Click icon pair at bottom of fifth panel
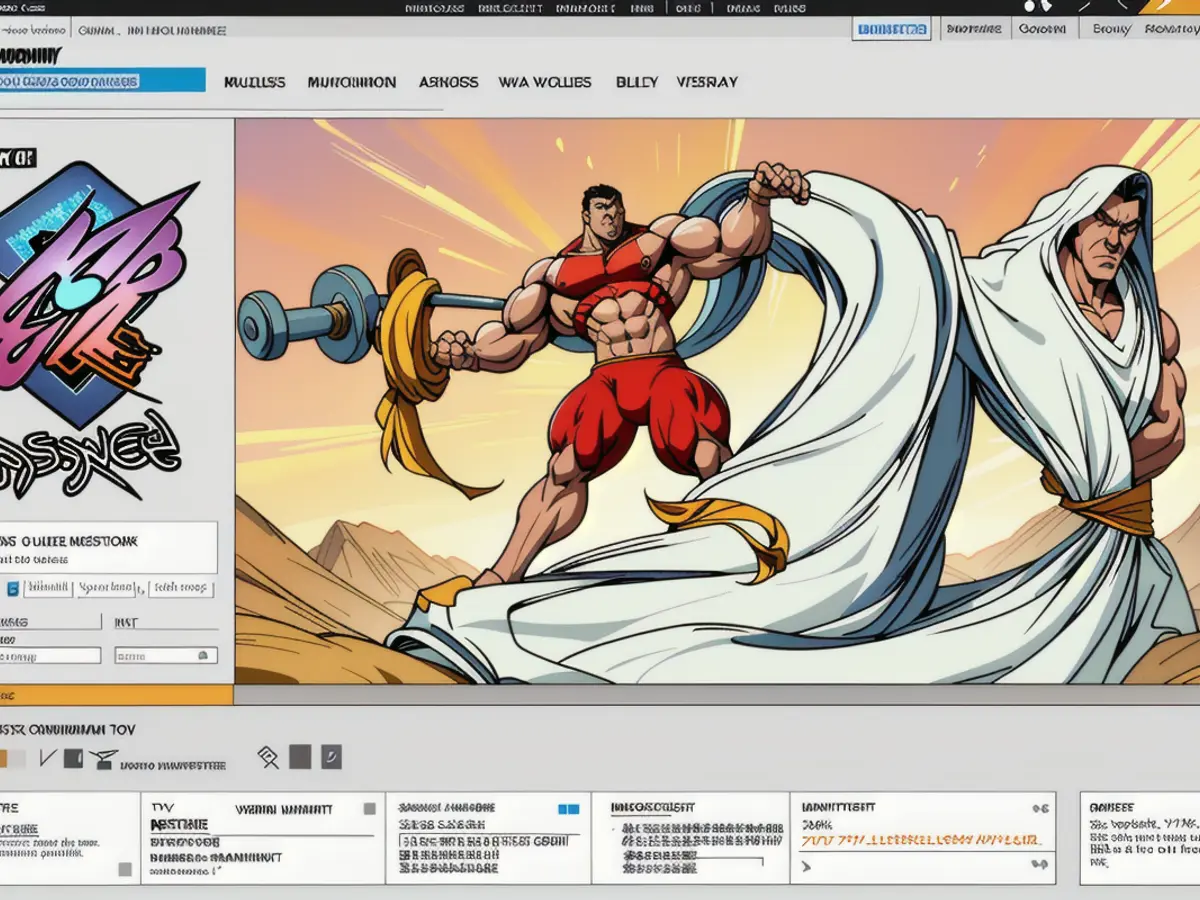 [x=1041, y=863]
